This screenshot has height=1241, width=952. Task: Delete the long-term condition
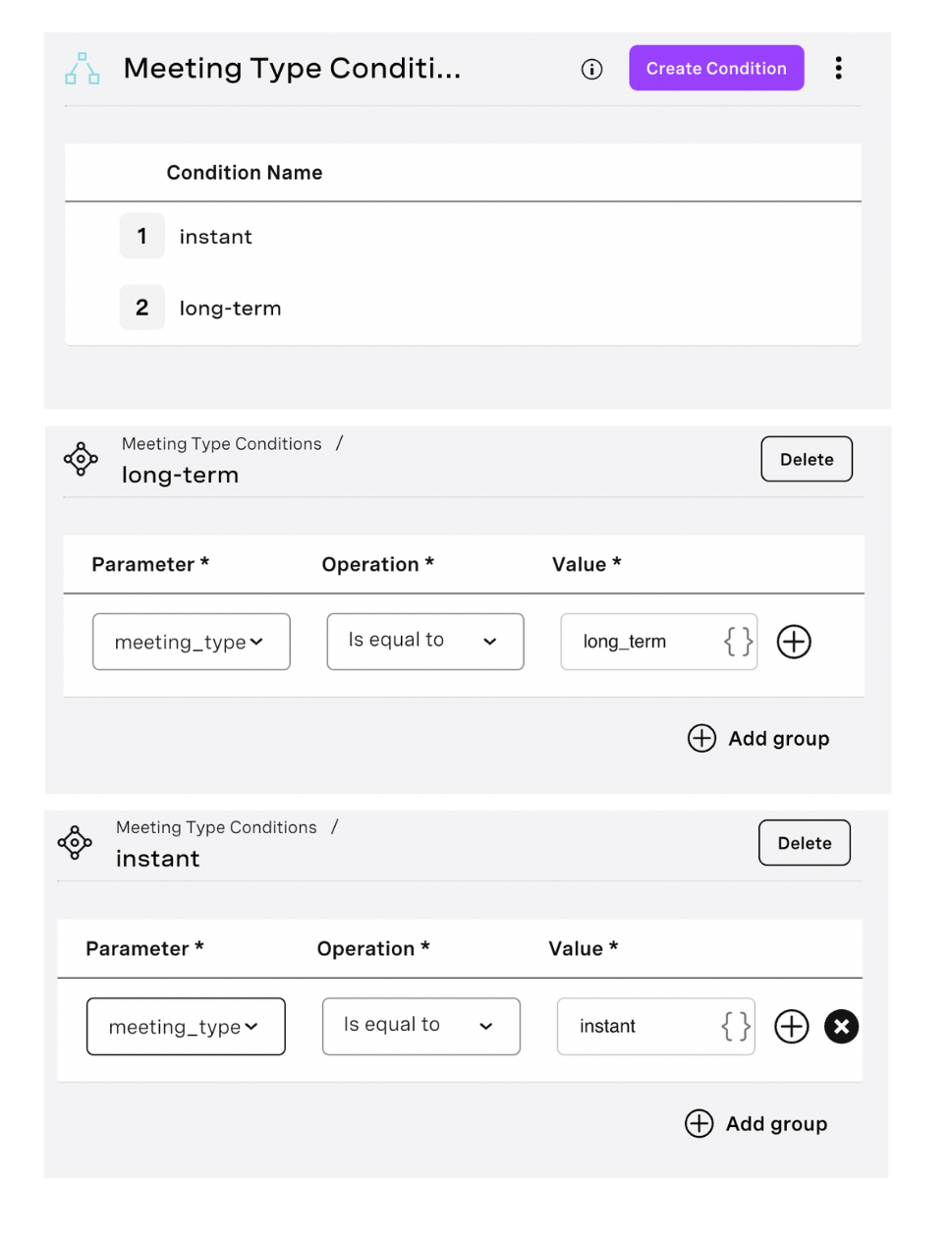click(x=806, y=459)
